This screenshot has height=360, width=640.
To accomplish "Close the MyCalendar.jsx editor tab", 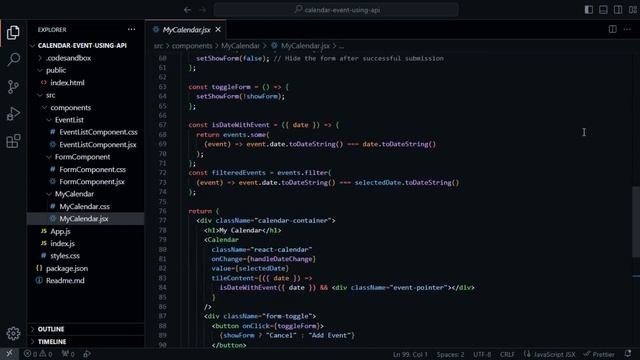I will [218, 29].
